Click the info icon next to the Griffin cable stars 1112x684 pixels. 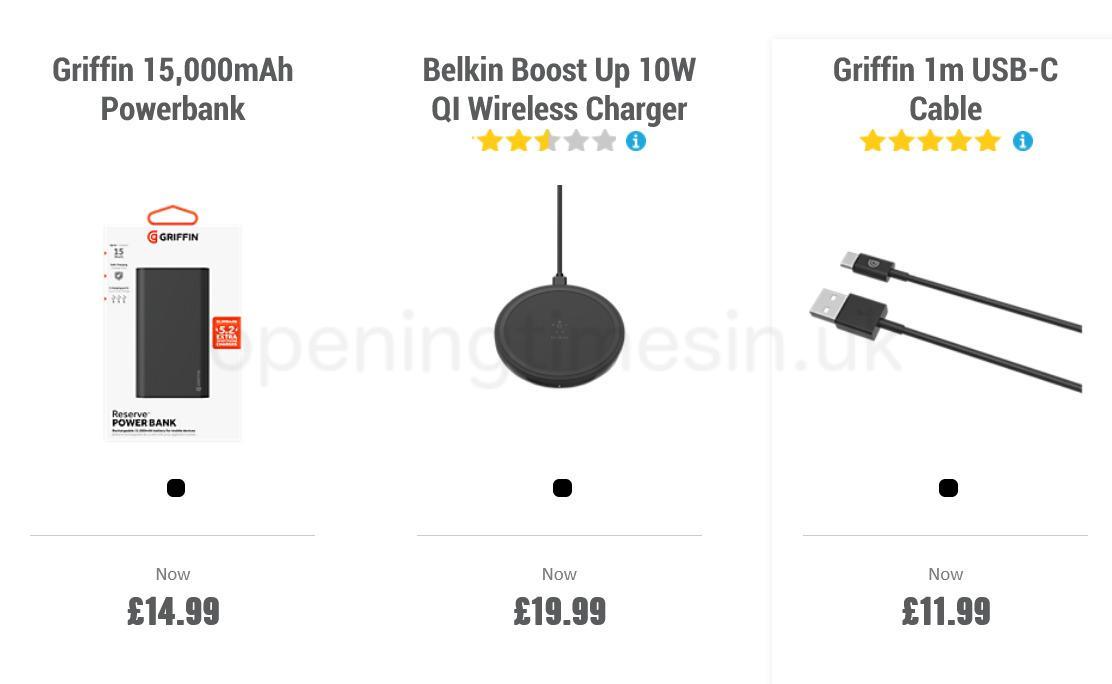coord(1022,141)
